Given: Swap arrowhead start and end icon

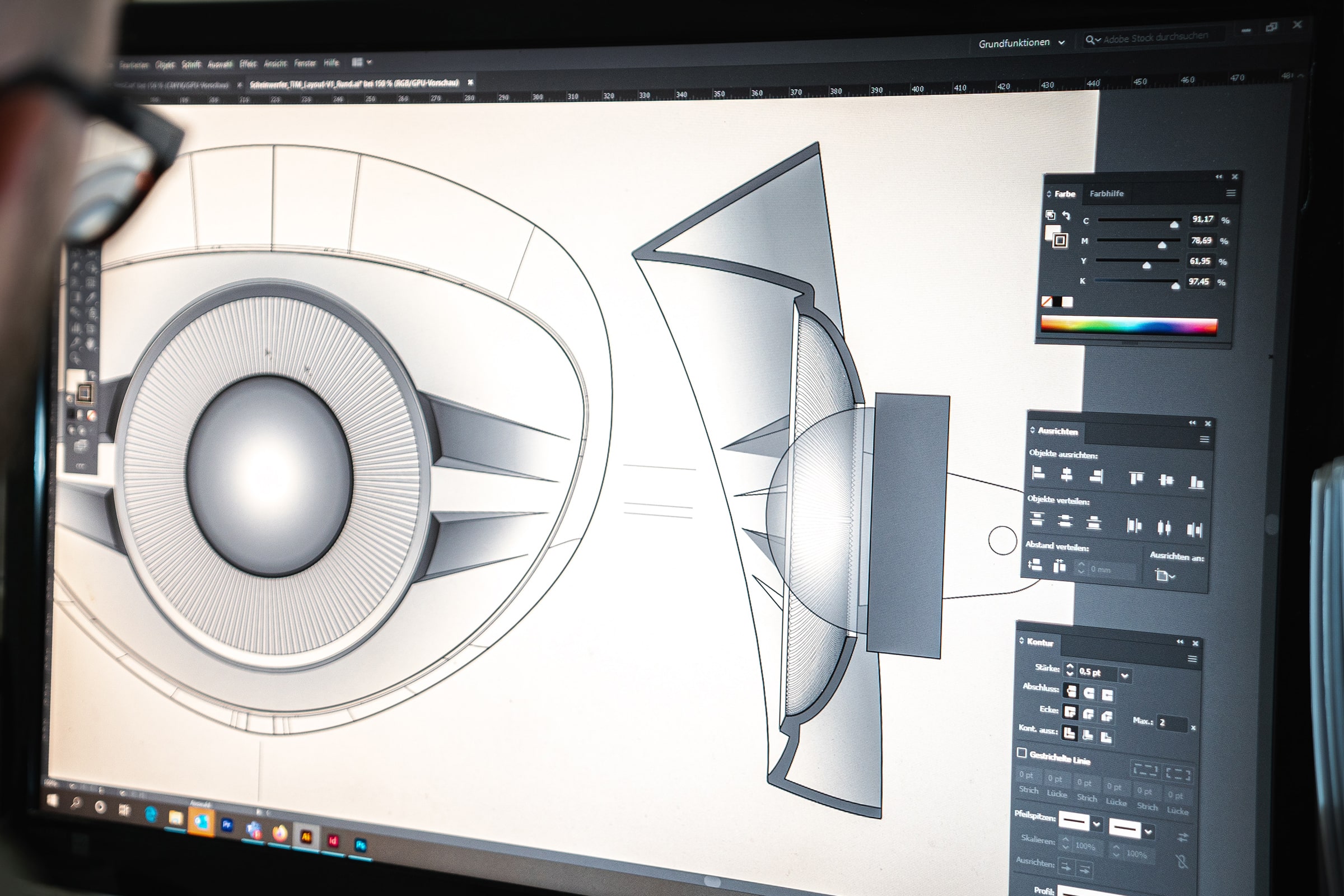Looking at the screenshot, I should tap(1182, 838).
